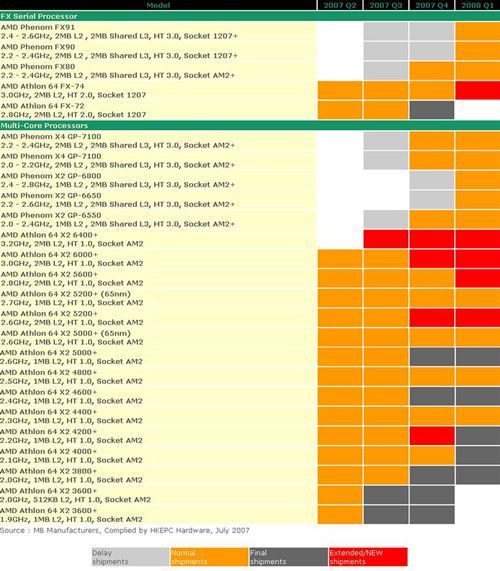The height and width of the screenshot is (571, 500).
Task: Click the Athlon 64 X2 5000+ (65nm) name
Action: click(66, 333)
